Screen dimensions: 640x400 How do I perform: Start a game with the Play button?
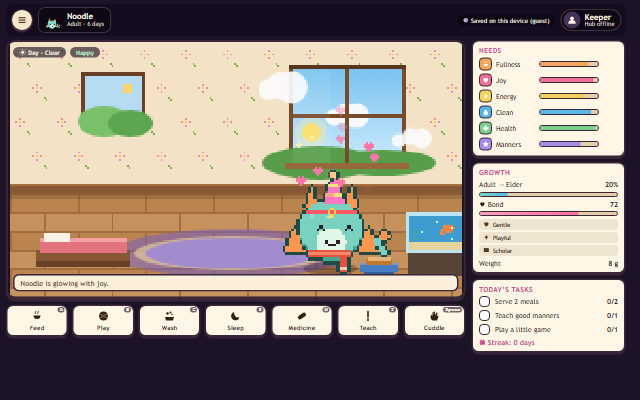pos(103,320)
